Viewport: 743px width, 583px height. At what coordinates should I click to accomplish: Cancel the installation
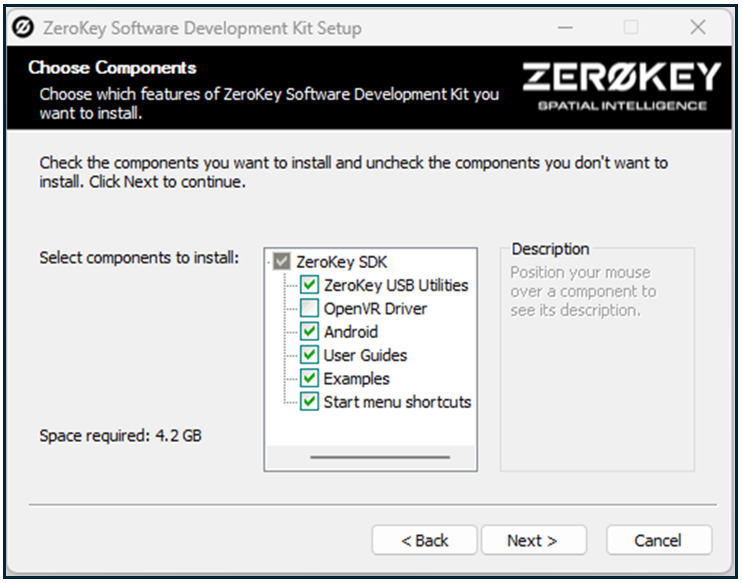(657, 541)
